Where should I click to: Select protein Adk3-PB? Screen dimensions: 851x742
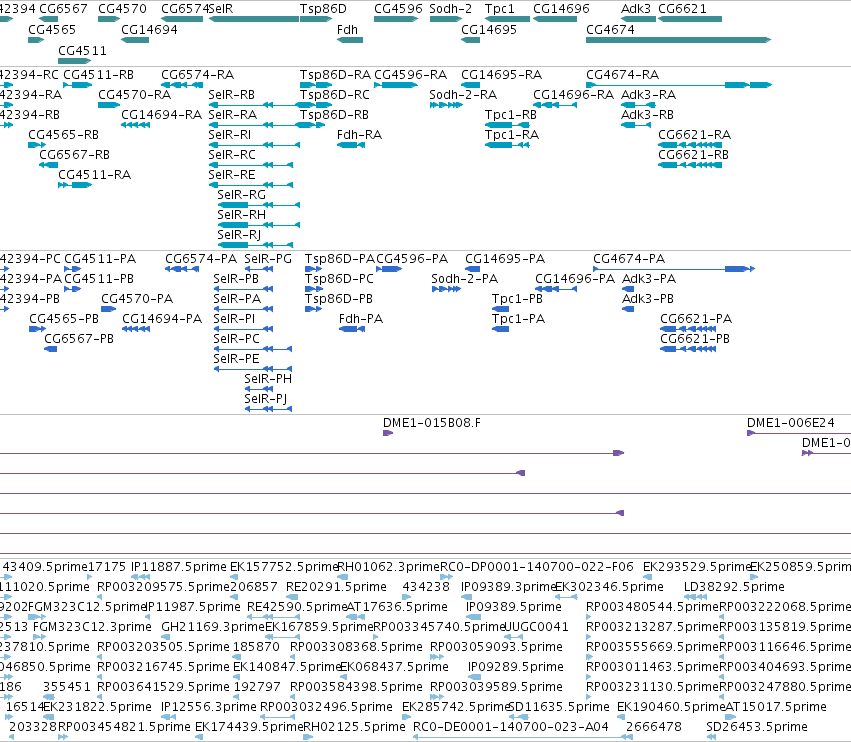(628, 309)
